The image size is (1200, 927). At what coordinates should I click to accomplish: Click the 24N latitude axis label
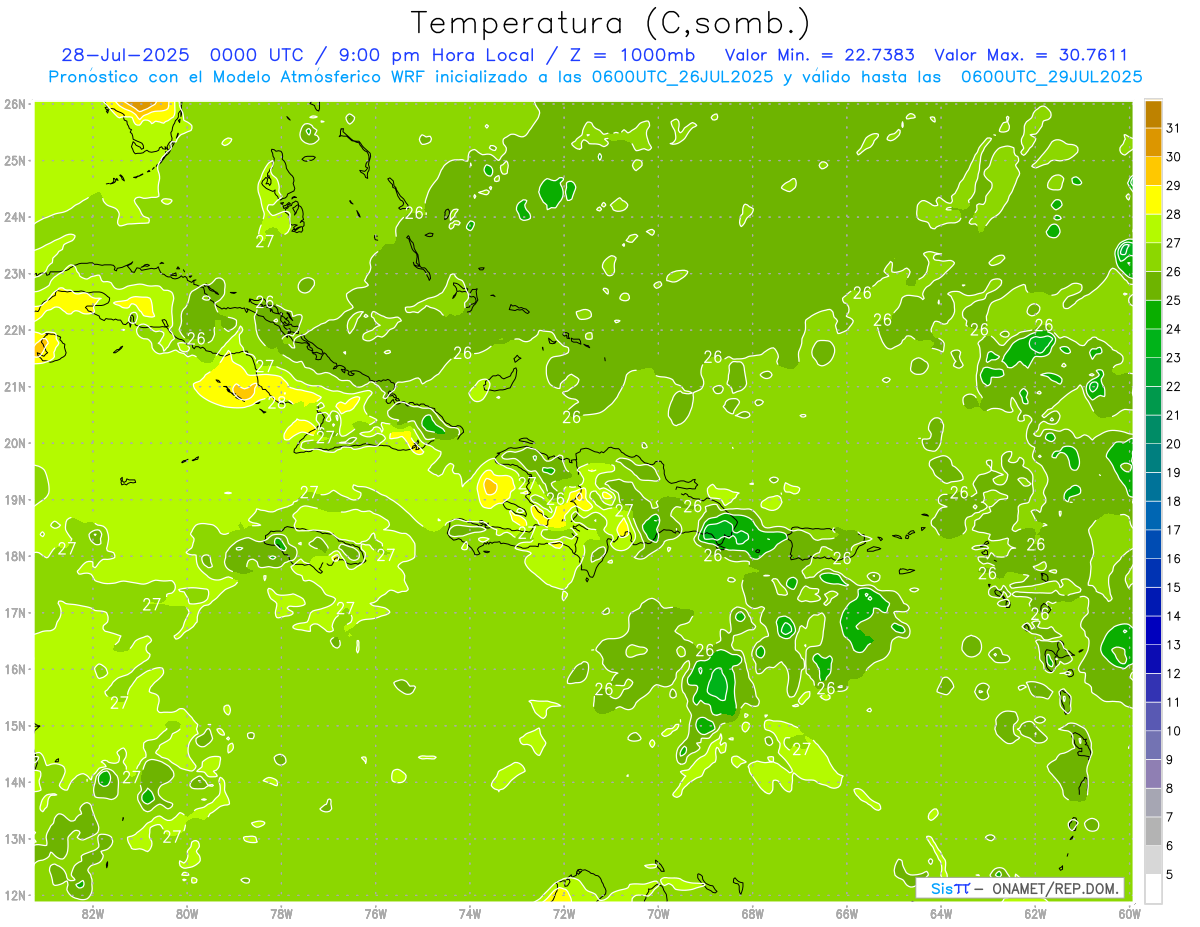(x=15, y=217)
